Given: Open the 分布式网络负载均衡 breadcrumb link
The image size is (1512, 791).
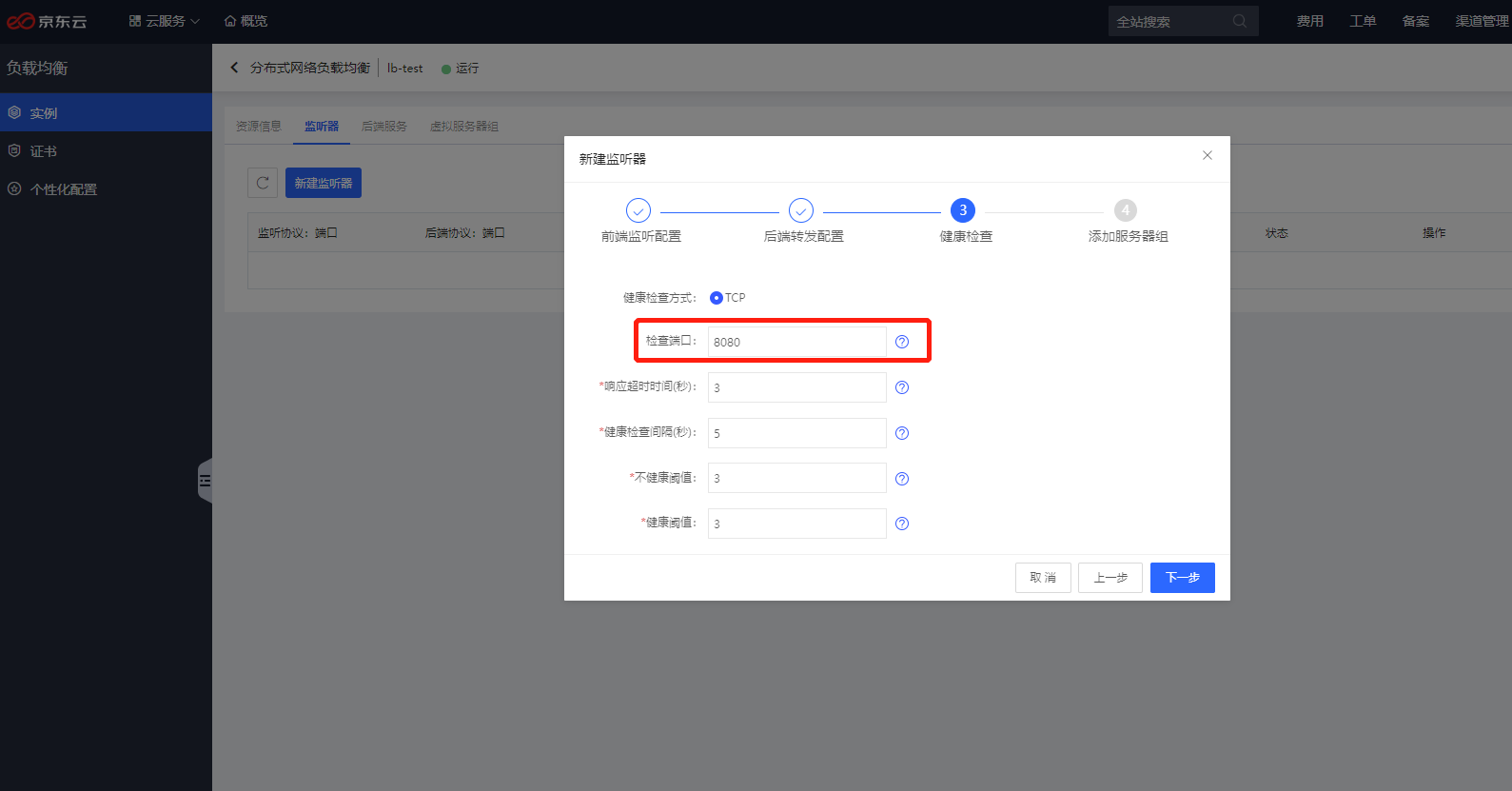Looking at the screenshot, I should 310,68.
